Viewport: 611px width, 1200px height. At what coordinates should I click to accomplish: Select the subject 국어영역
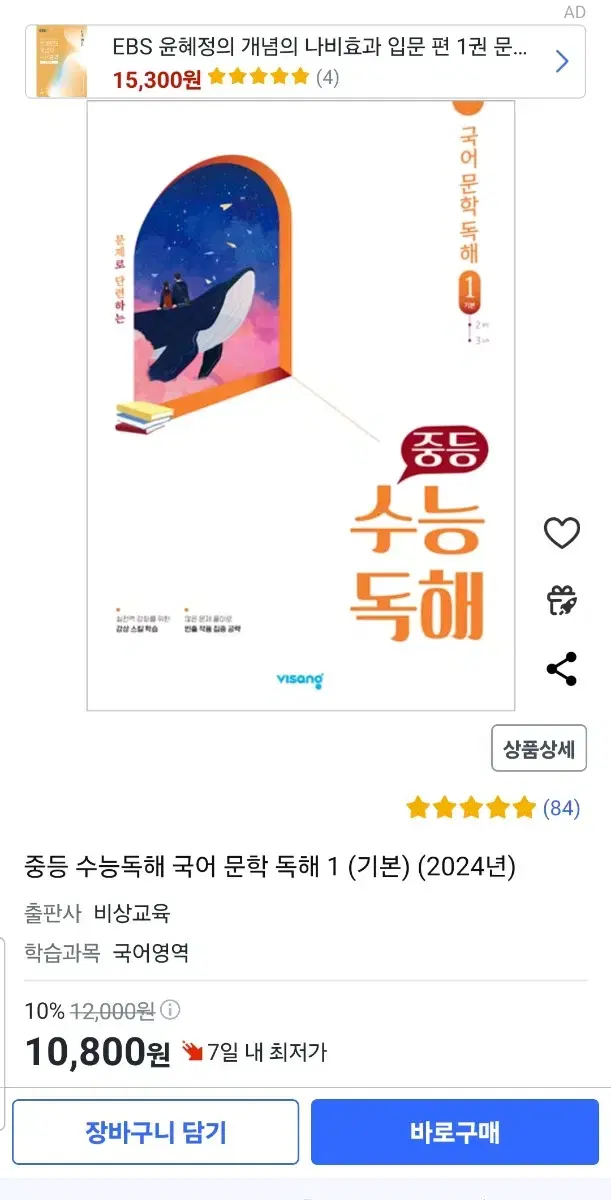coord(151,953)
